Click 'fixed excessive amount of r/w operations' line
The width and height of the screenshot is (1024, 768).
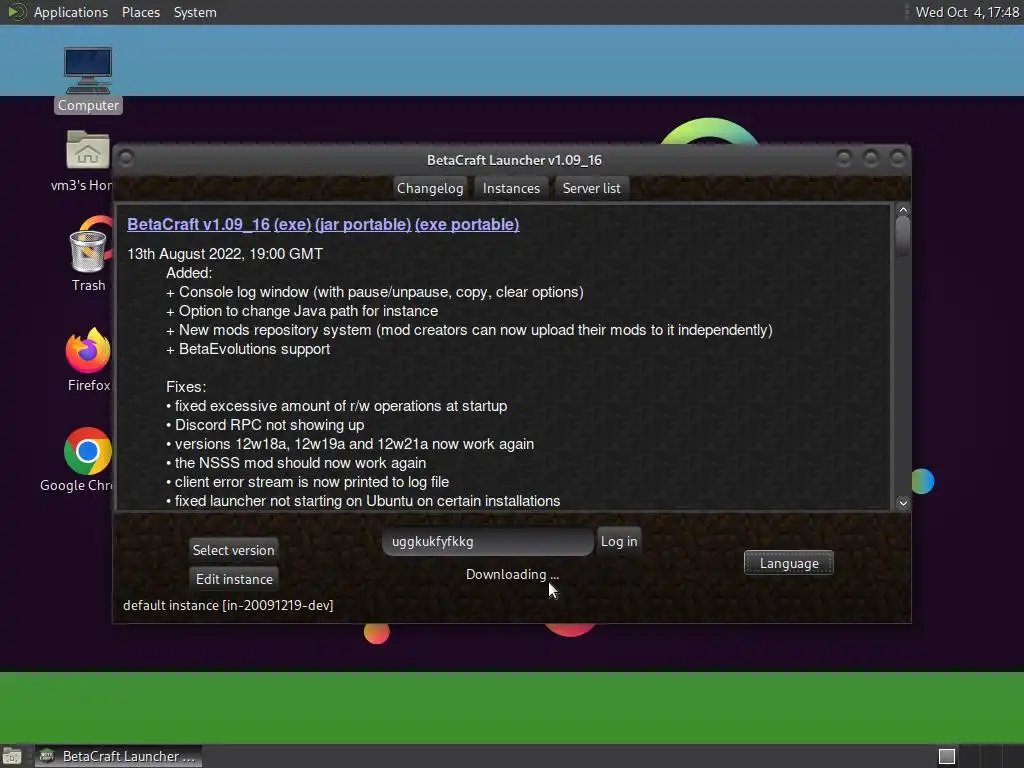[x=336, y=406]
